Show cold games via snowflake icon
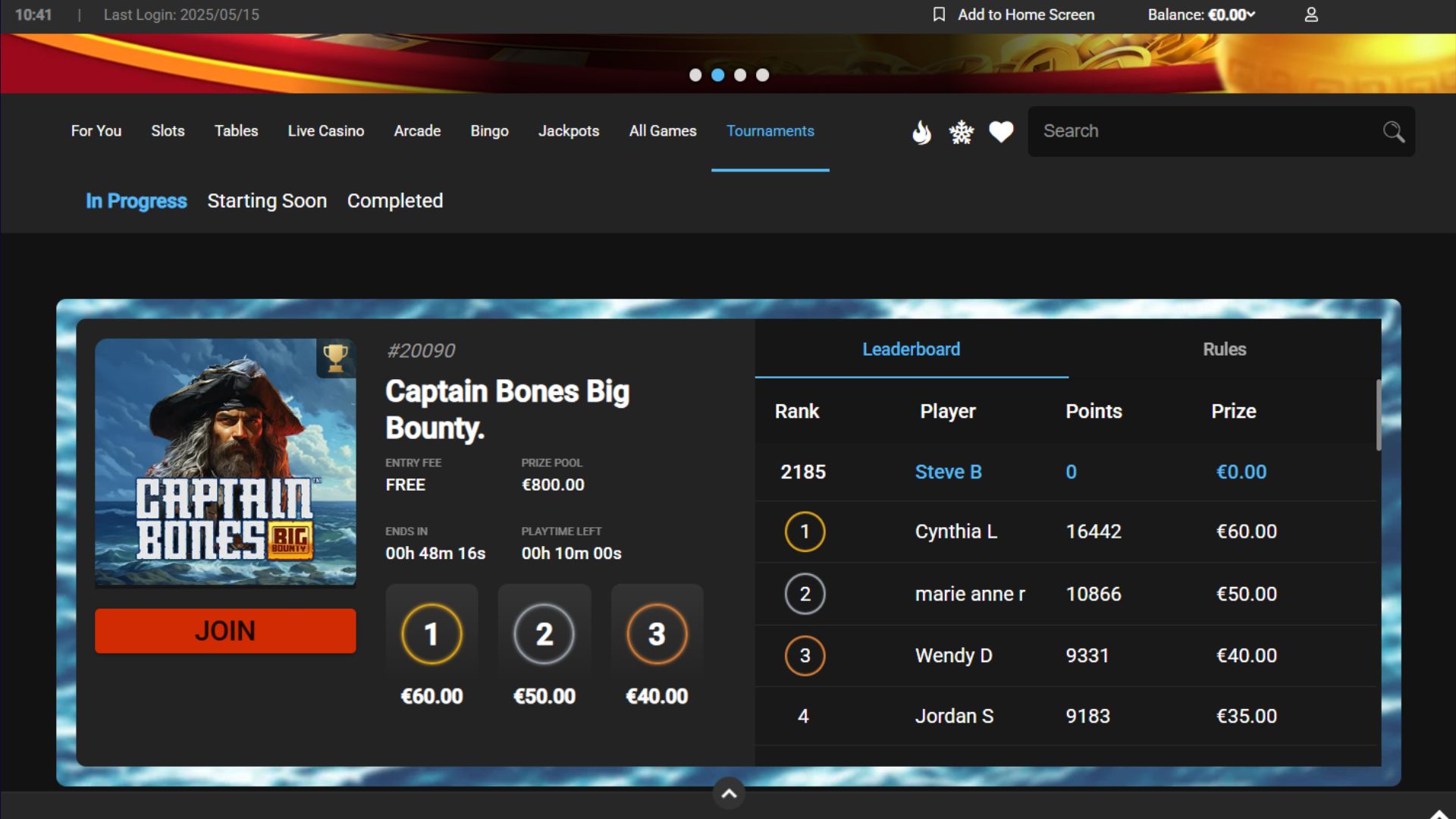Image resolution: width=1456 pixels, height=819 pixels. (961, 132)
